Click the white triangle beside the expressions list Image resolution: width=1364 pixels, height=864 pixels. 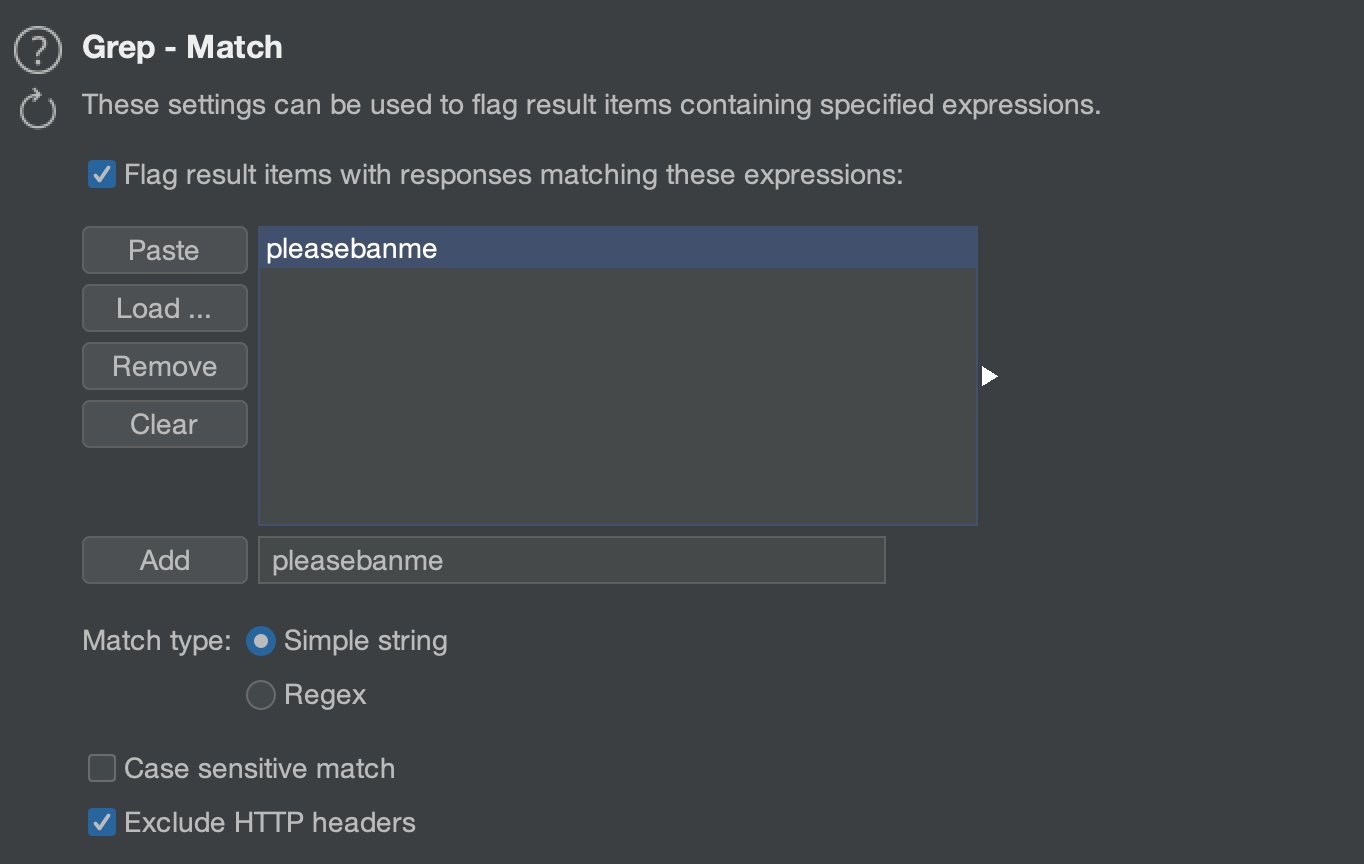pyautogui.click(x=989, y=376)
